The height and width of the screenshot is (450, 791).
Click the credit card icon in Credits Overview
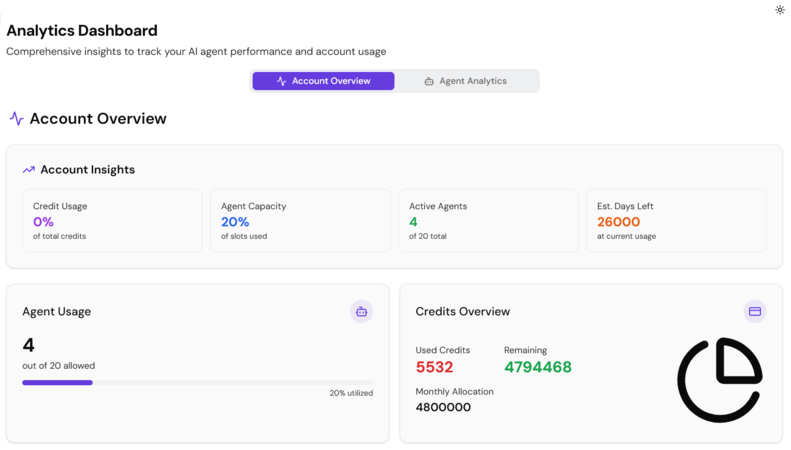pos(755,312)
